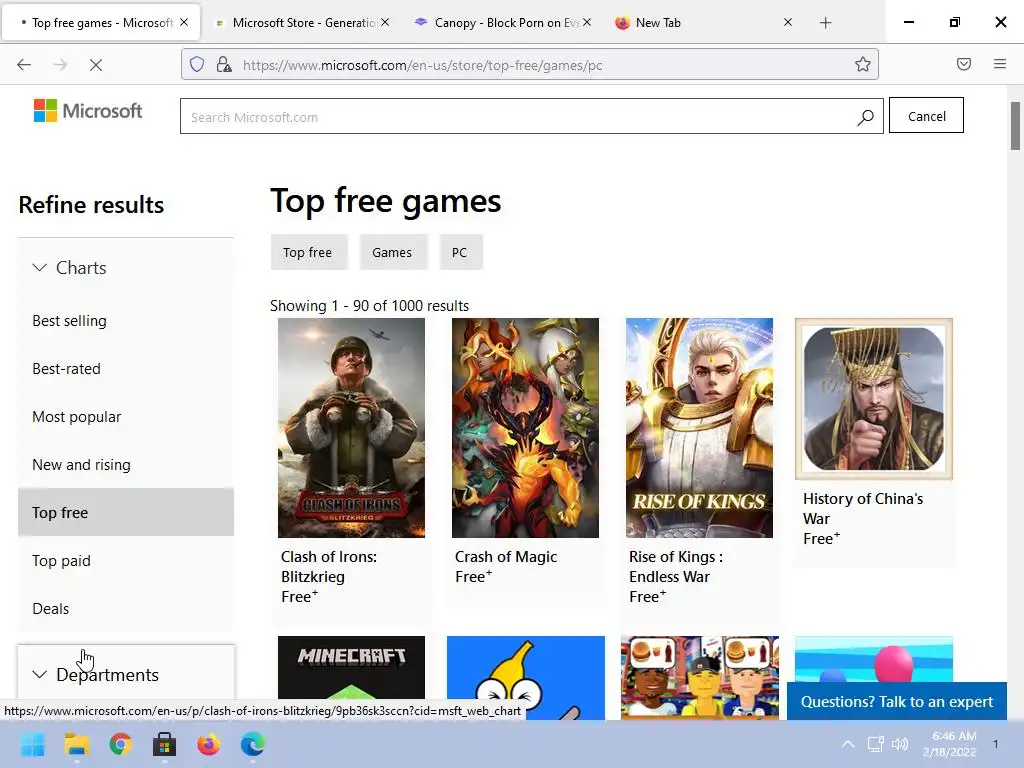Open Rise of Kings cover art
Screen dimensions: 1024x768
pos(699,428)
